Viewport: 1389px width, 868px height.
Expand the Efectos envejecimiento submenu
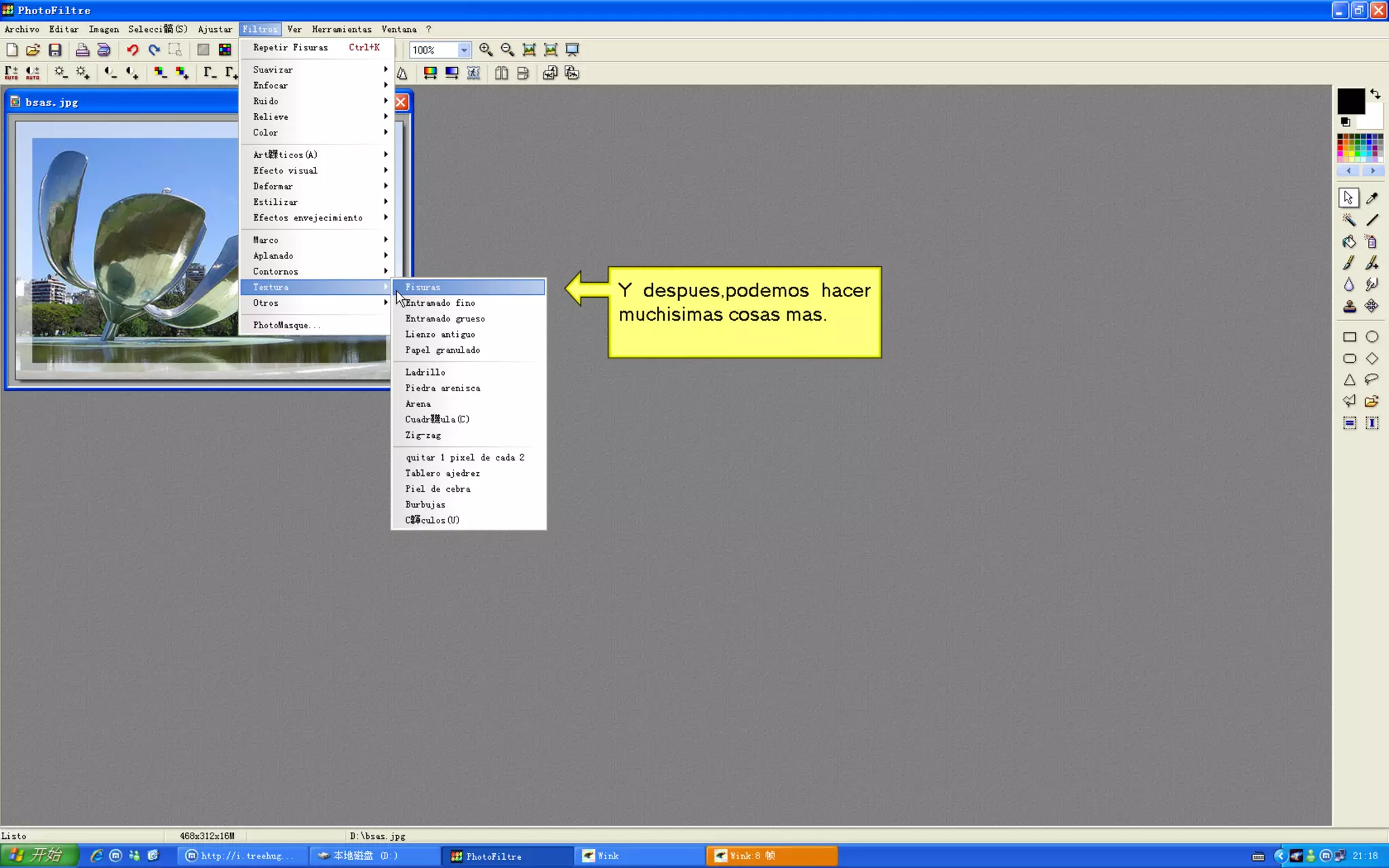[316, 218]
